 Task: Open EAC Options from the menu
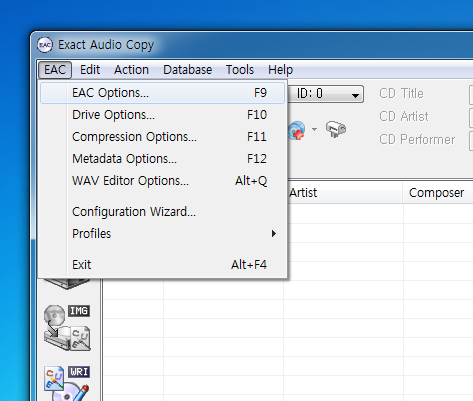162,93
